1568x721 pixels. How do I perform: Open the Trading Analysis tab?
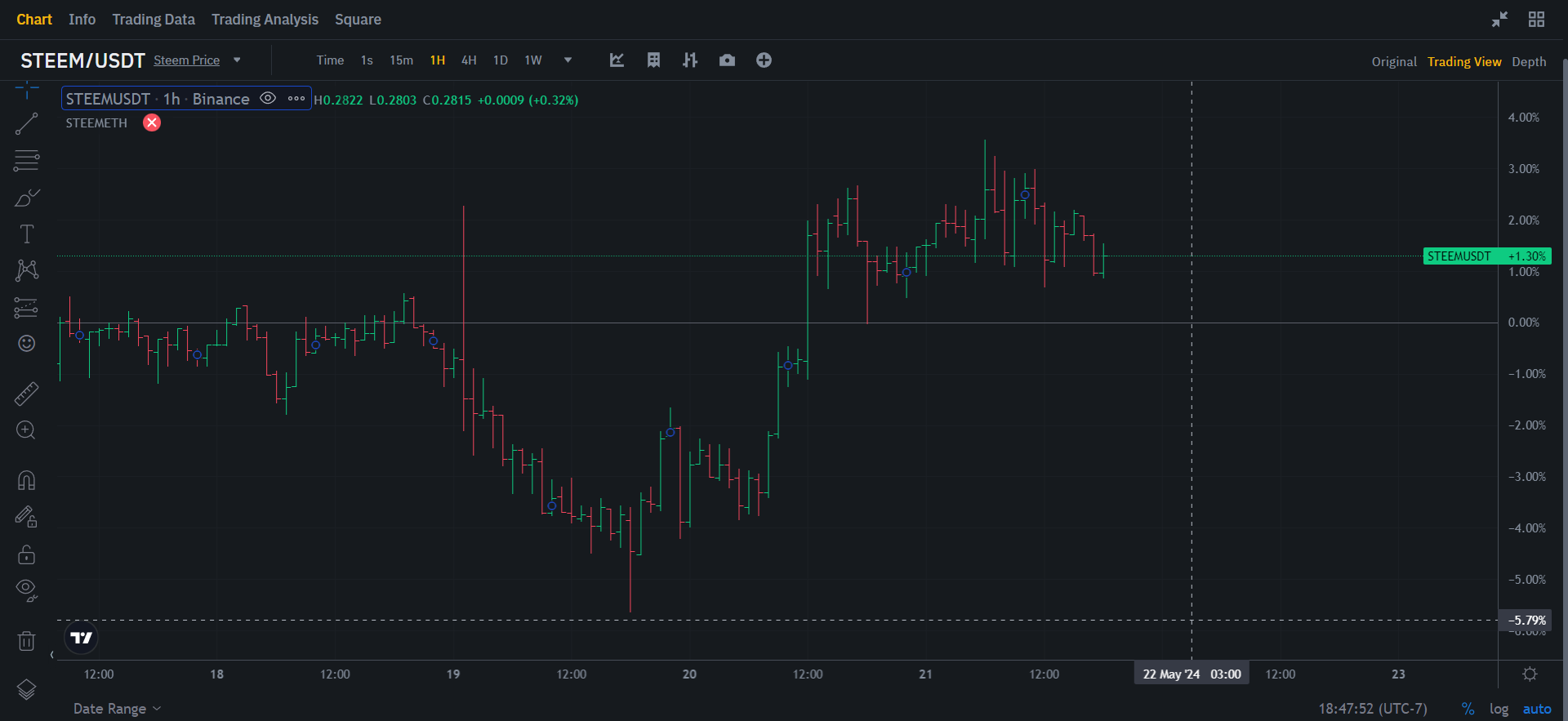coord(265,20)
